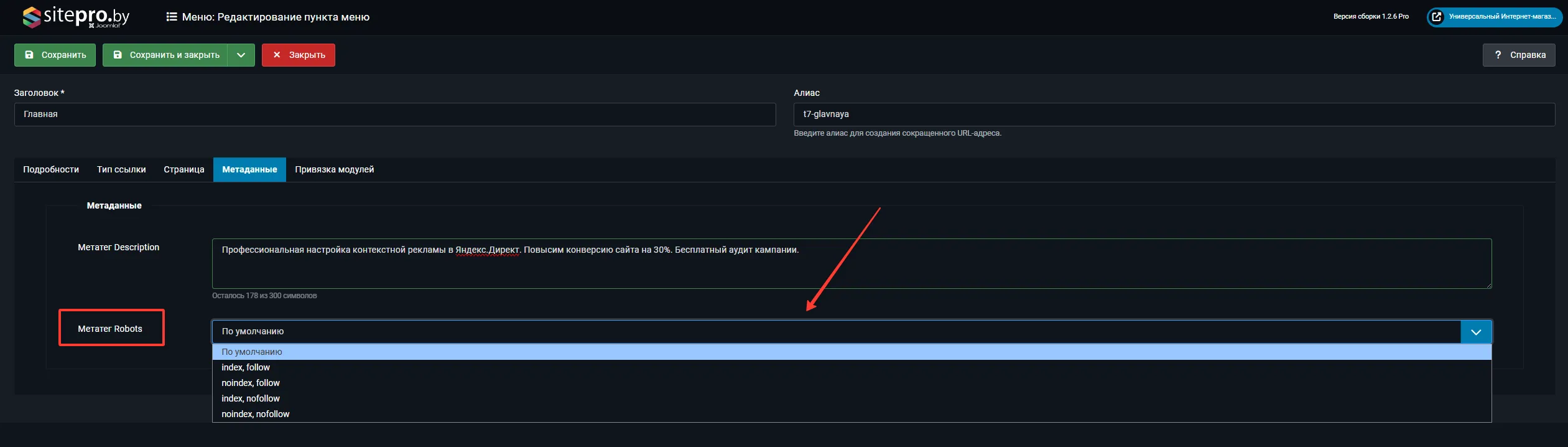
Task: Switch to the Подробности tab
Action: [x=51, y=169]
